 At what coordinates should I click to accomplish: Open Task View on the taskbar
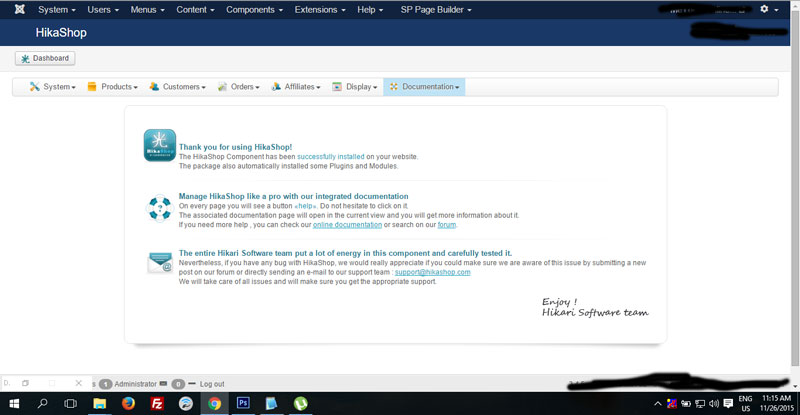click(70, 404)
